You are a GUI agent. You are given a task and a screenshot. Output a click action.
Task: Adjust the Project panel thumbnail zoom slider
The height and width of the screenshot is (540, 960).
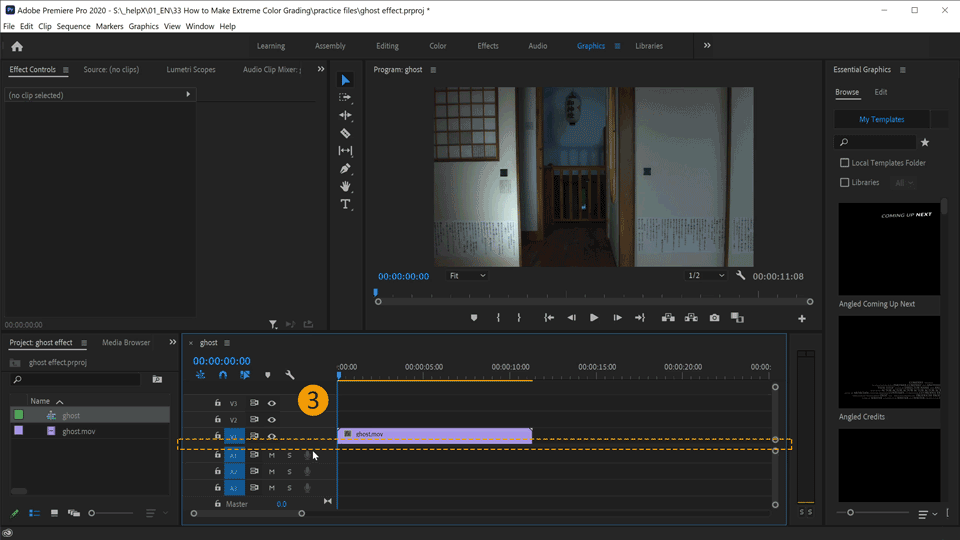(92, 513)
